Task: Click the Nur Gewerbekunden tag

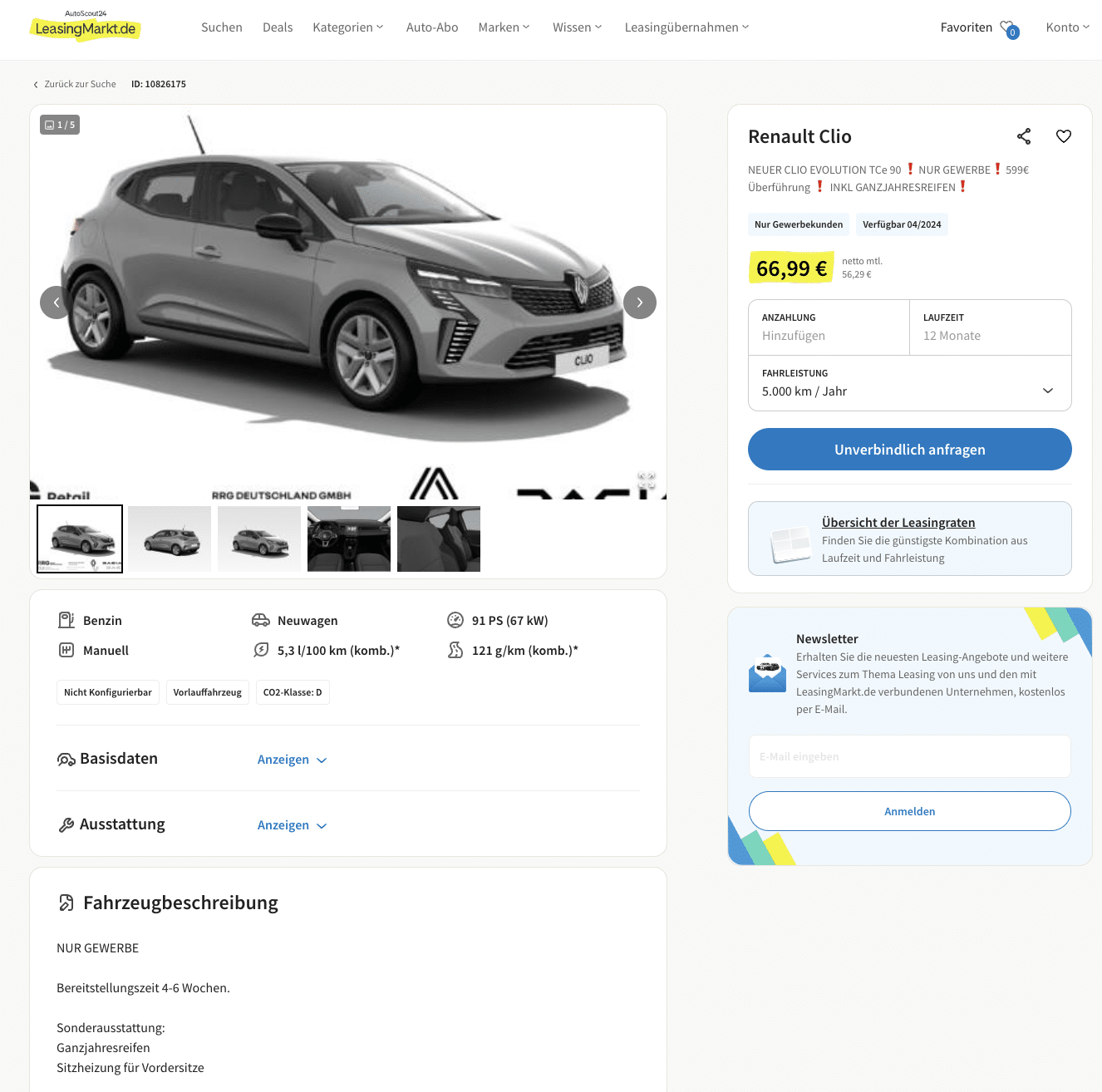Action: [x=799, y=224]
